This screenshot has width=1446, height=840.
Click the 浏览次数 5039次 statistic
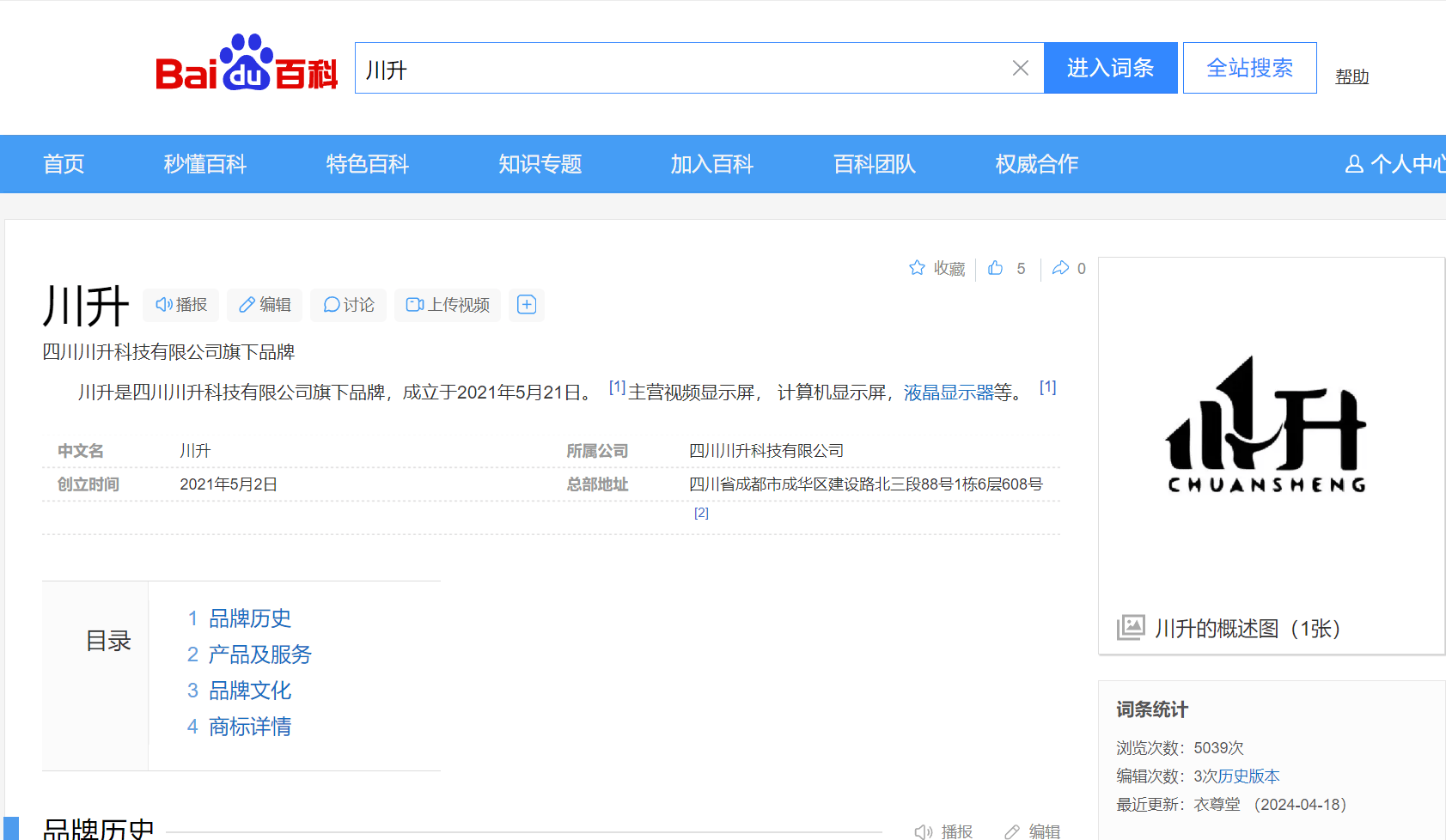tap(1180, 748)
